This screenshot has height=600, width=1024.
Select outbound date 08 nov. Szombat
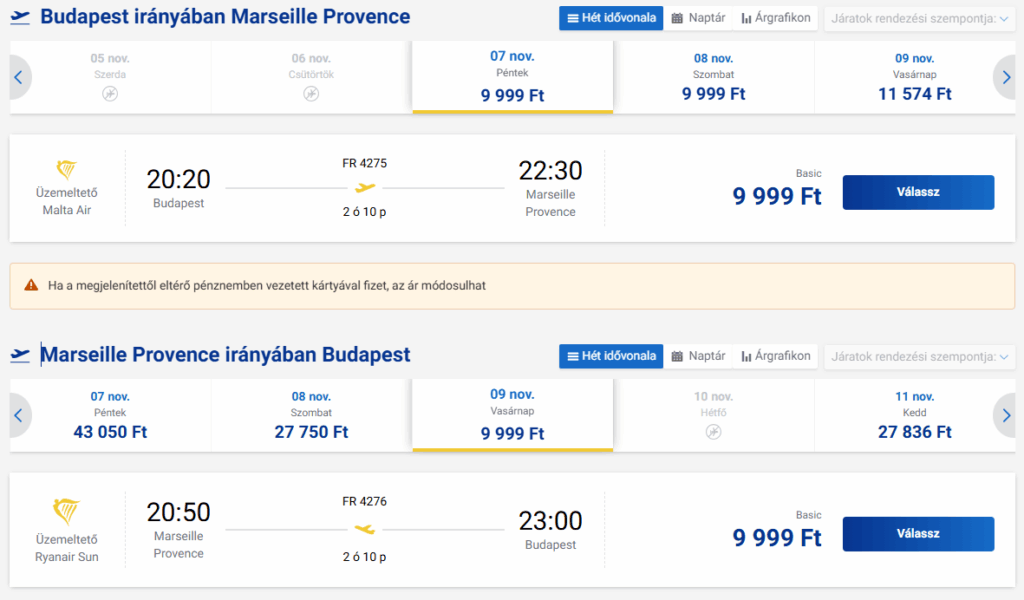[x=714, y=77]
